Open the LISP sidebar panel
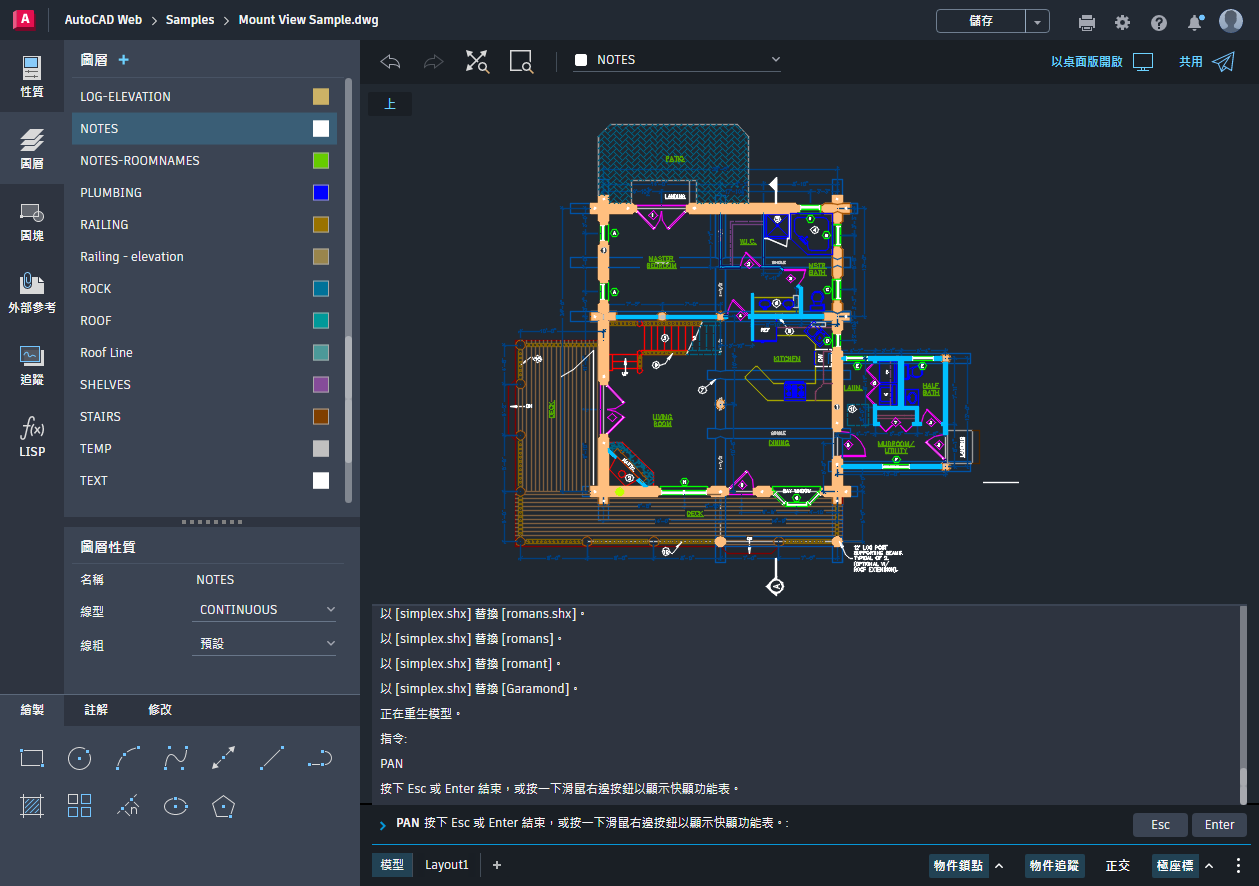1259x886 pixels. [32, 438]
